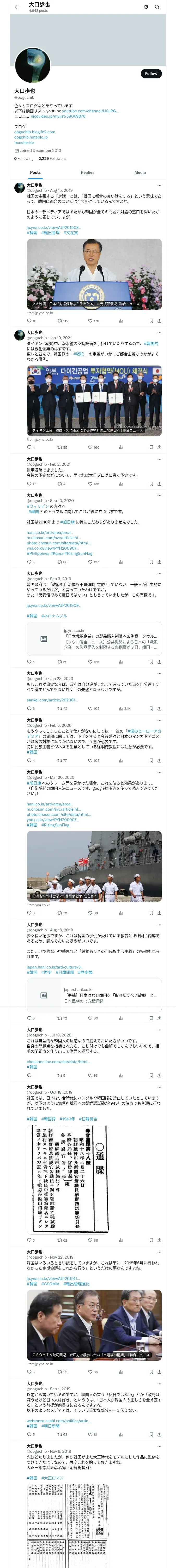Switch to the Media tab
The height and width of the screenshot is (1568, 176).
[140, 172]
